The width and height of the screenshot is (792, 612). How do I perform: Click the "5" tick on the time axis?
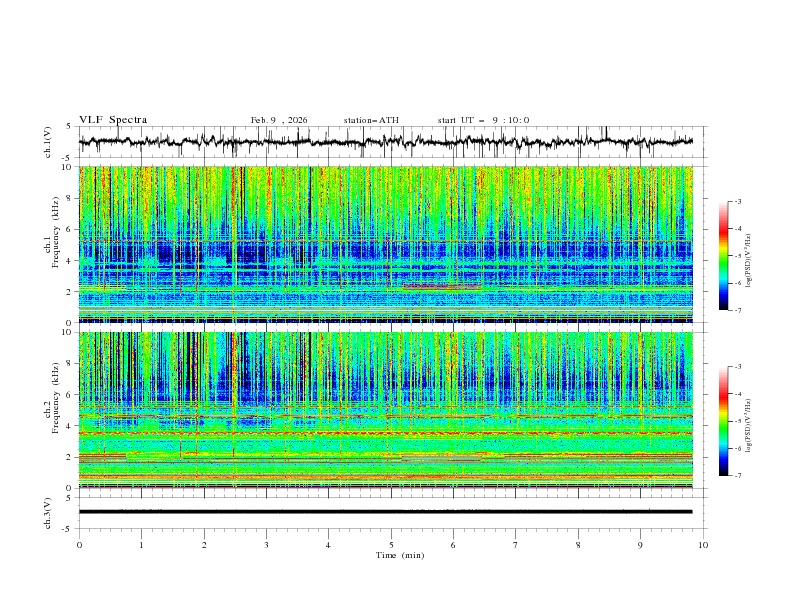pyautogui.click(x=391, y=545)
